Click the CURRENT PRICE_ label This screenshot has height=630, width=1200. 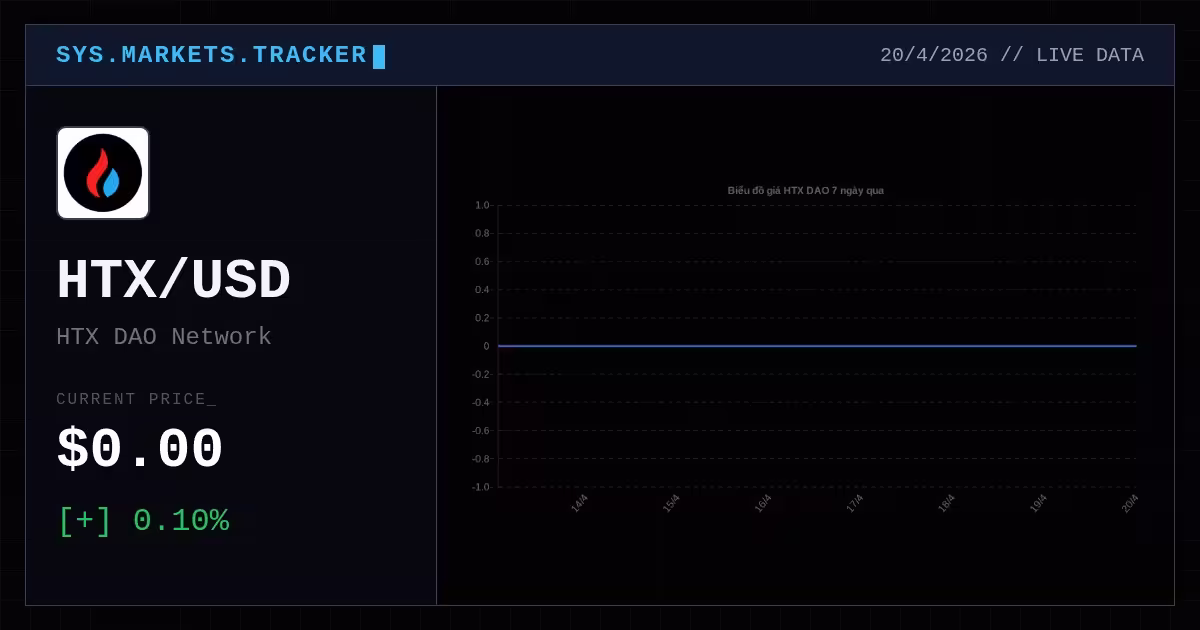click(x=136, y=399)
